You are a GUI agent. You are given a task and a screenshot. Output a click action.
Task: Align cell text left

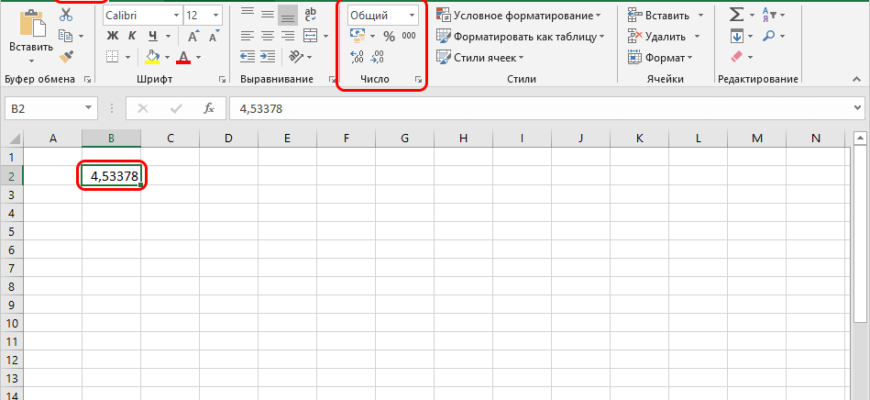pyautogui.click(x=247, y=36)
